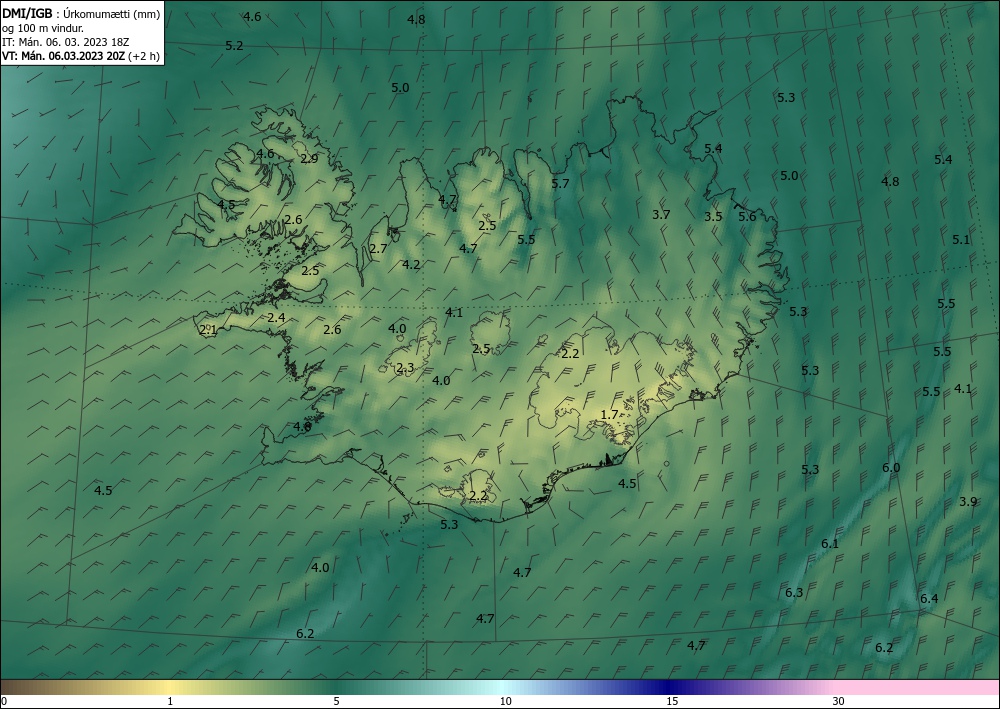Click the yellow section of the color scale
This screenshot has width=1000, height=709.
(x=170, y=687)
